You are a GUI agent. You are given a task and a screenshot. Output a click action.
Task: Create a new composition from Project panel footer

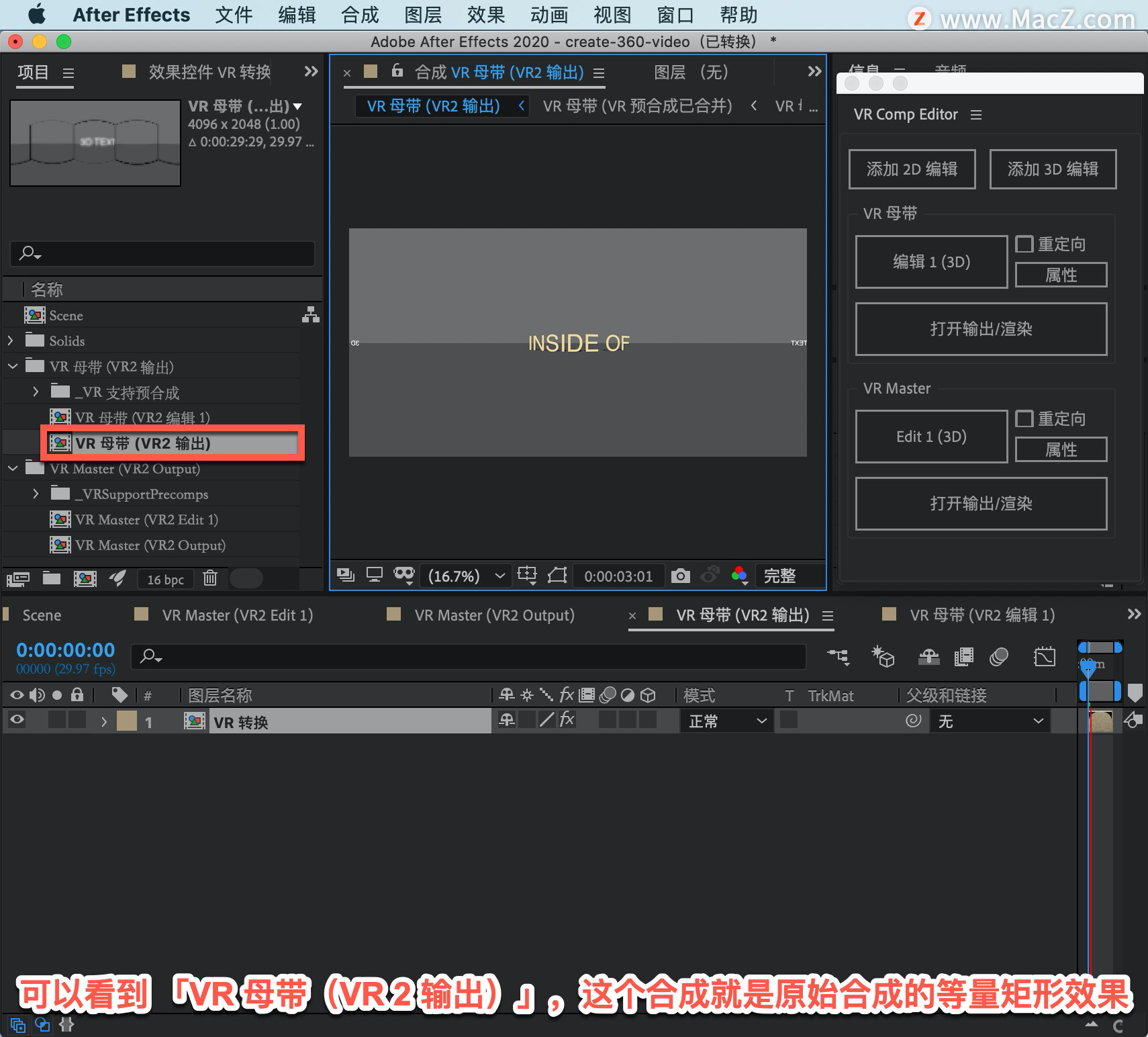pyautogui.click(x=85, y=578)
